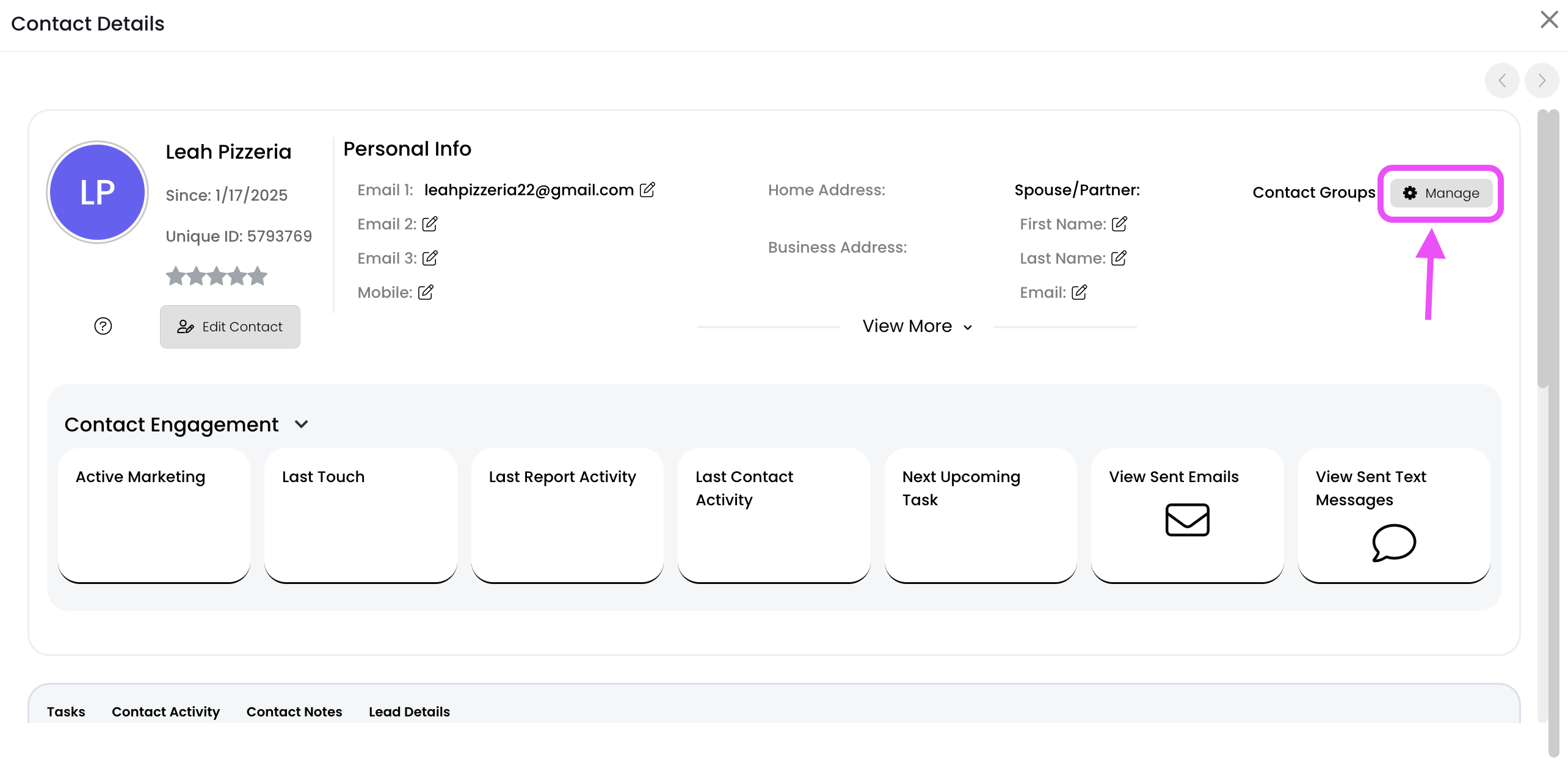Edit the spouse Last Name icon
The height and width of the screenshot is (775, 1568).
[1119, 258]
